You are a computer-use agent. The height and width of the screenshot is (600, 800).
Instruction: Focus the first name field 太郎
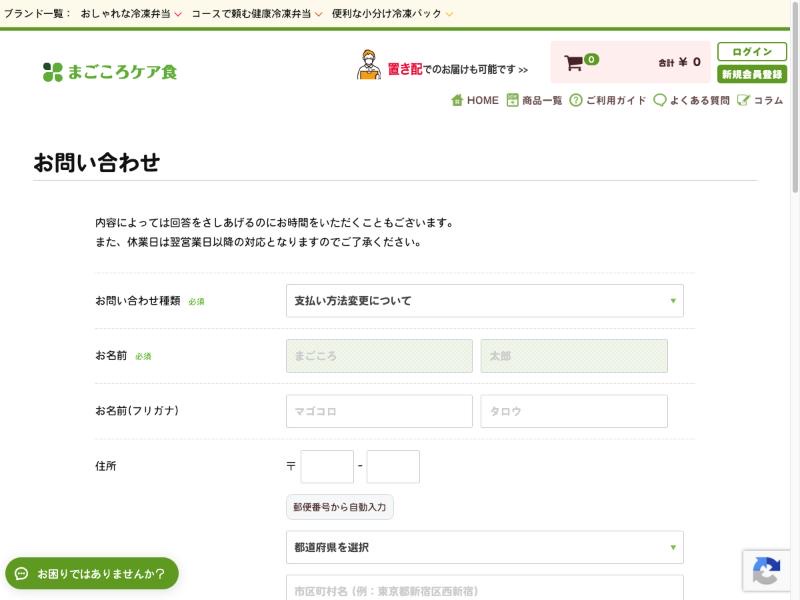coord(574,356)
